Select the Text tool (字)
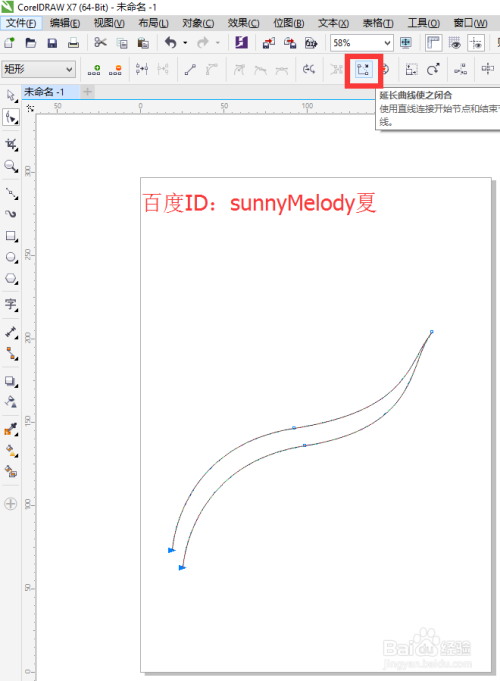Screen dimensions: 500x681 coord(11,304)
